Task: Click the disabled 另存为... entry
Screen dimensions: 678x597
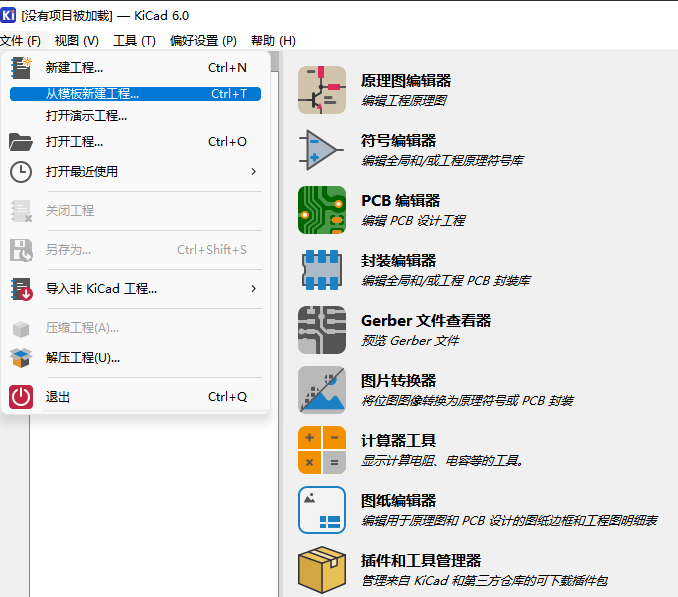Action: (x=135, y=249)
